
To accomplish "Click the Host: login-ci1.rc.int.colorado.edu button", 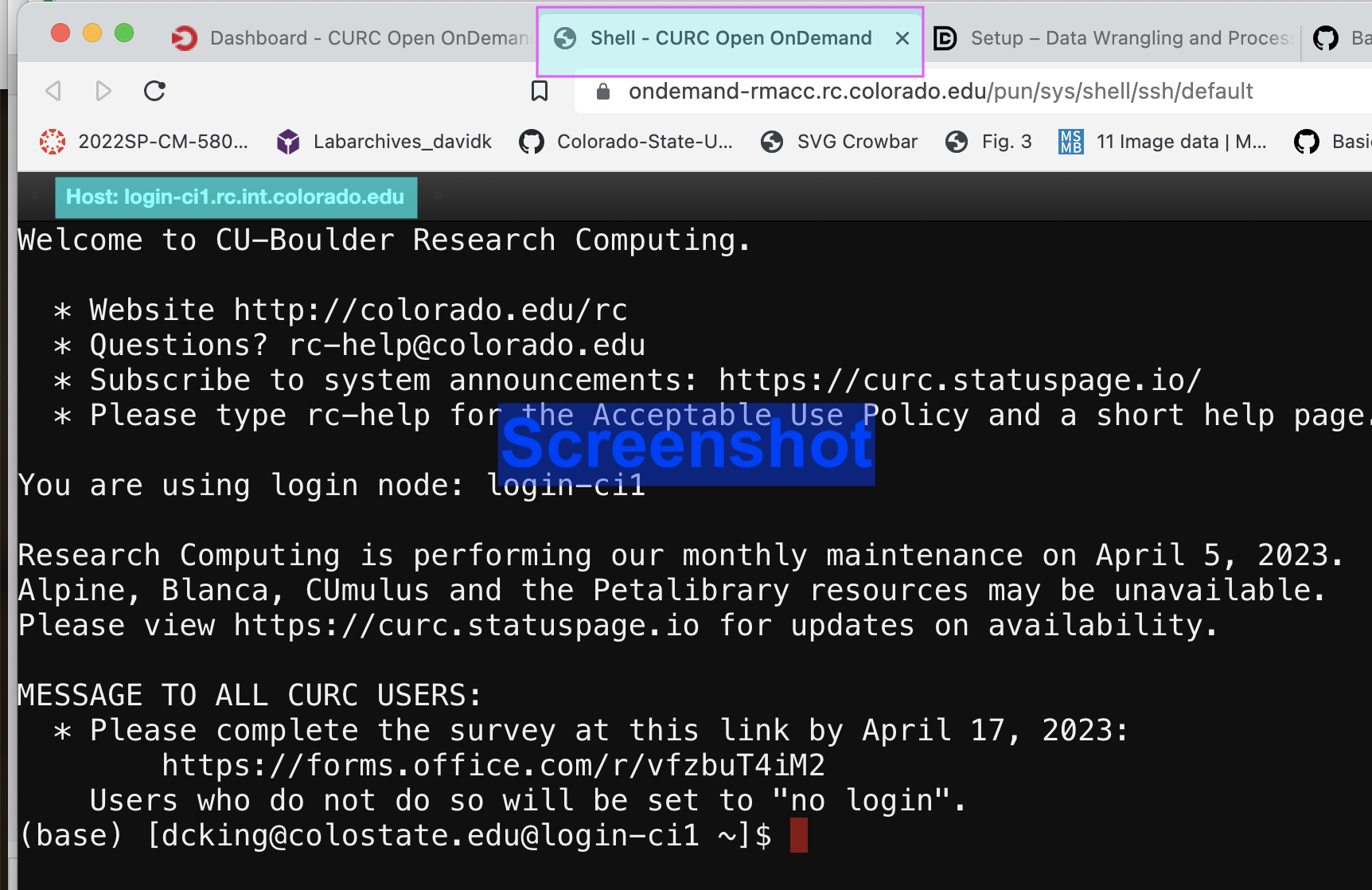I will click(236, 197).
